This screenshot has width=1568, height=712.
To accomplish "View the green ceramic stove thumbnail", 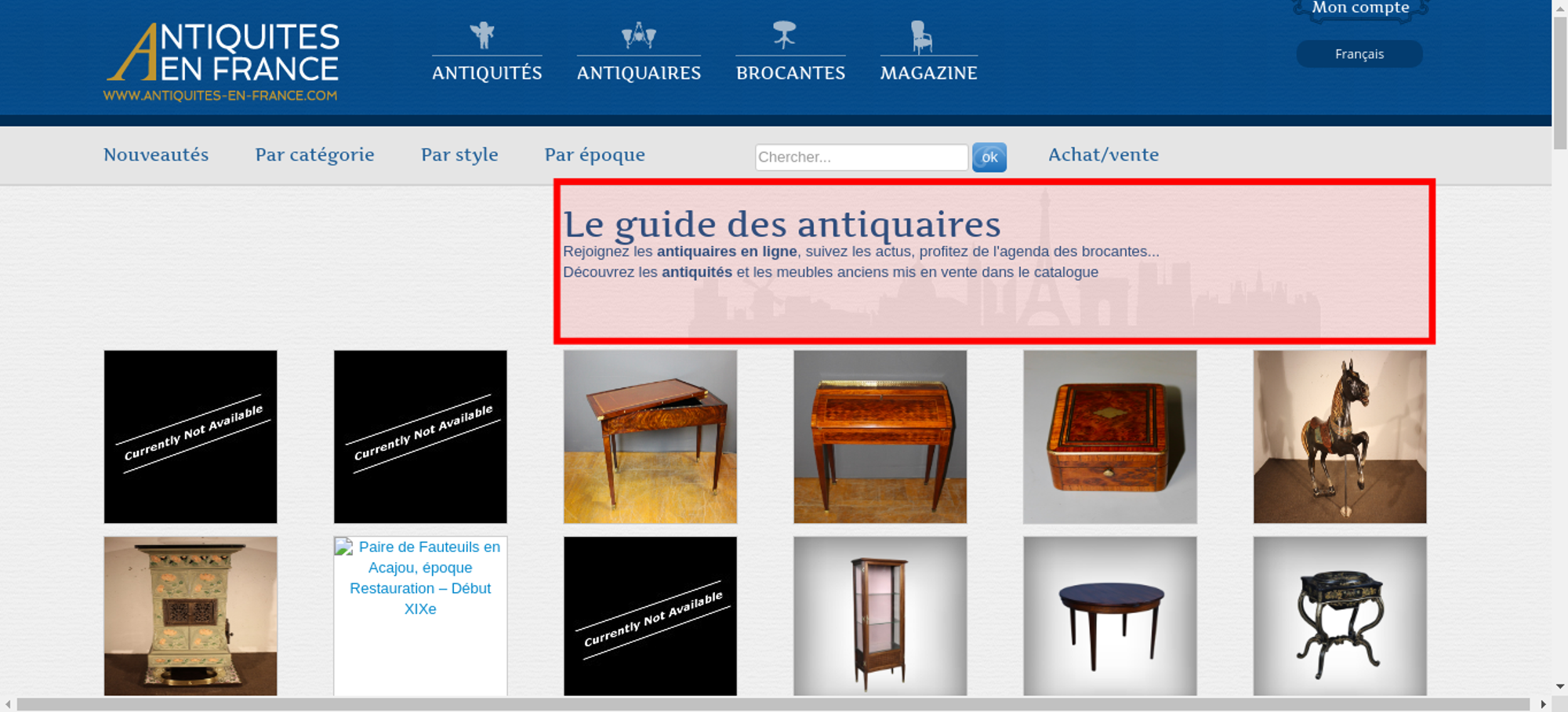I will (x=191, y=616).
